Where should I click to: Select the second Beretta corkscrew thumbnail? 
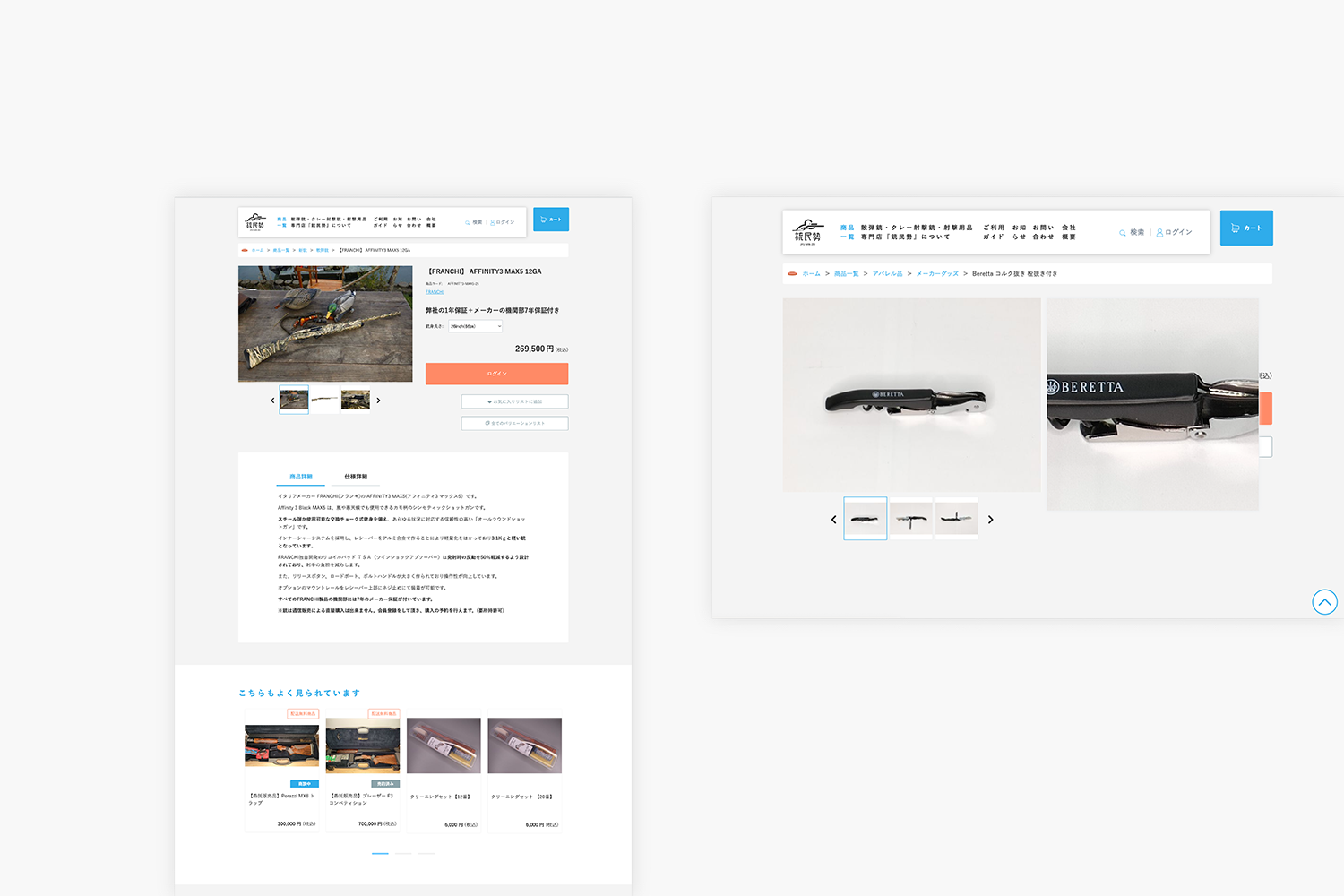(910, 518)
